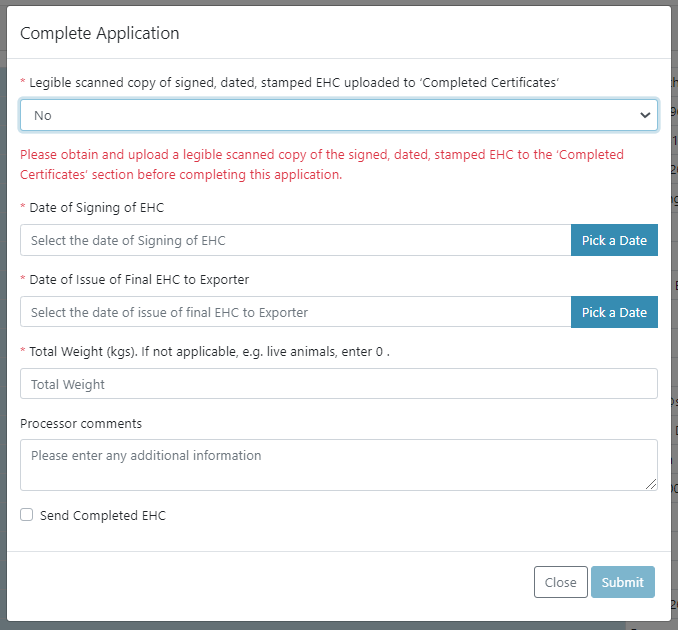Screen dimensions: 678x630
Task: Click the Date of Issue of Final EHC field
Action: tap(295, 312)
